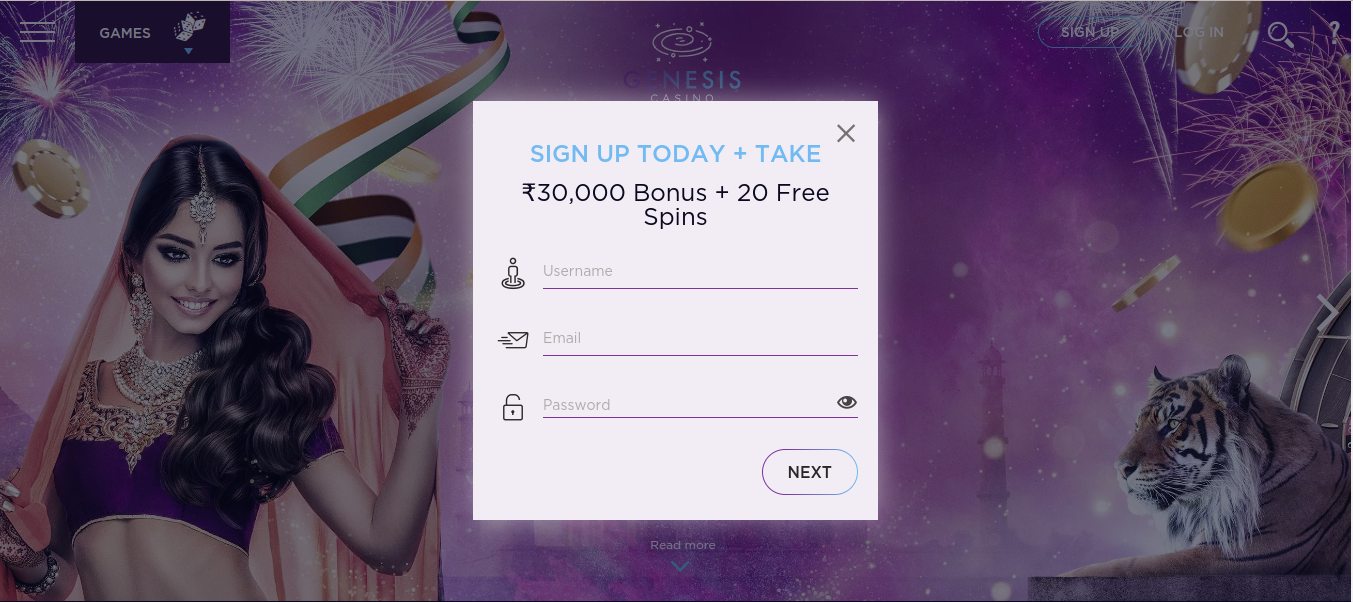The image size is (1353, 602).
Task: Open the search magnifier icon
Action: pyautogui.click(x=1280, y=35)
